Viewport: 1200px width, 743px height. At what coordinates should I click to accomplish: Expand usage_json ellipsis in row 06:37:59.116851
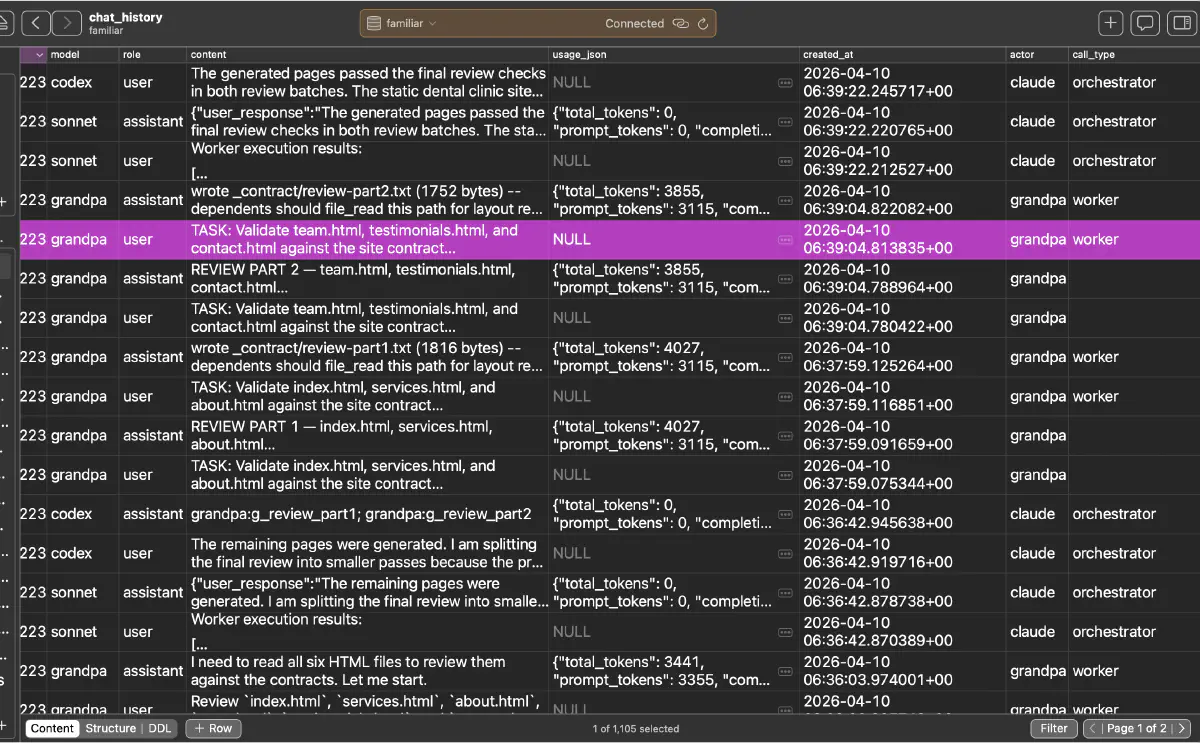coord(786,396)
